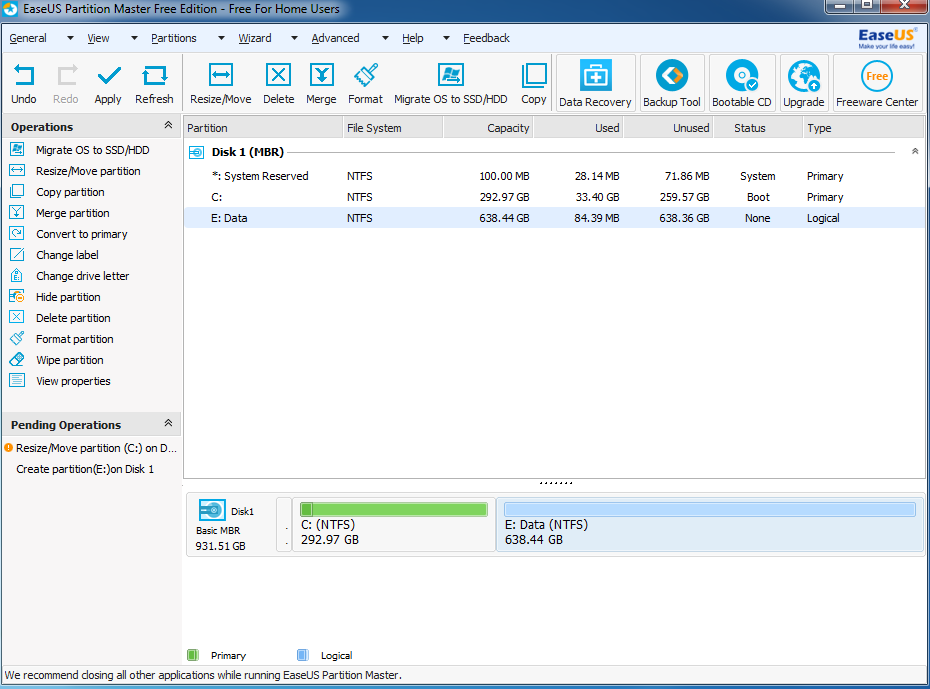Click the View properties icon

click(x=17, y=381)
